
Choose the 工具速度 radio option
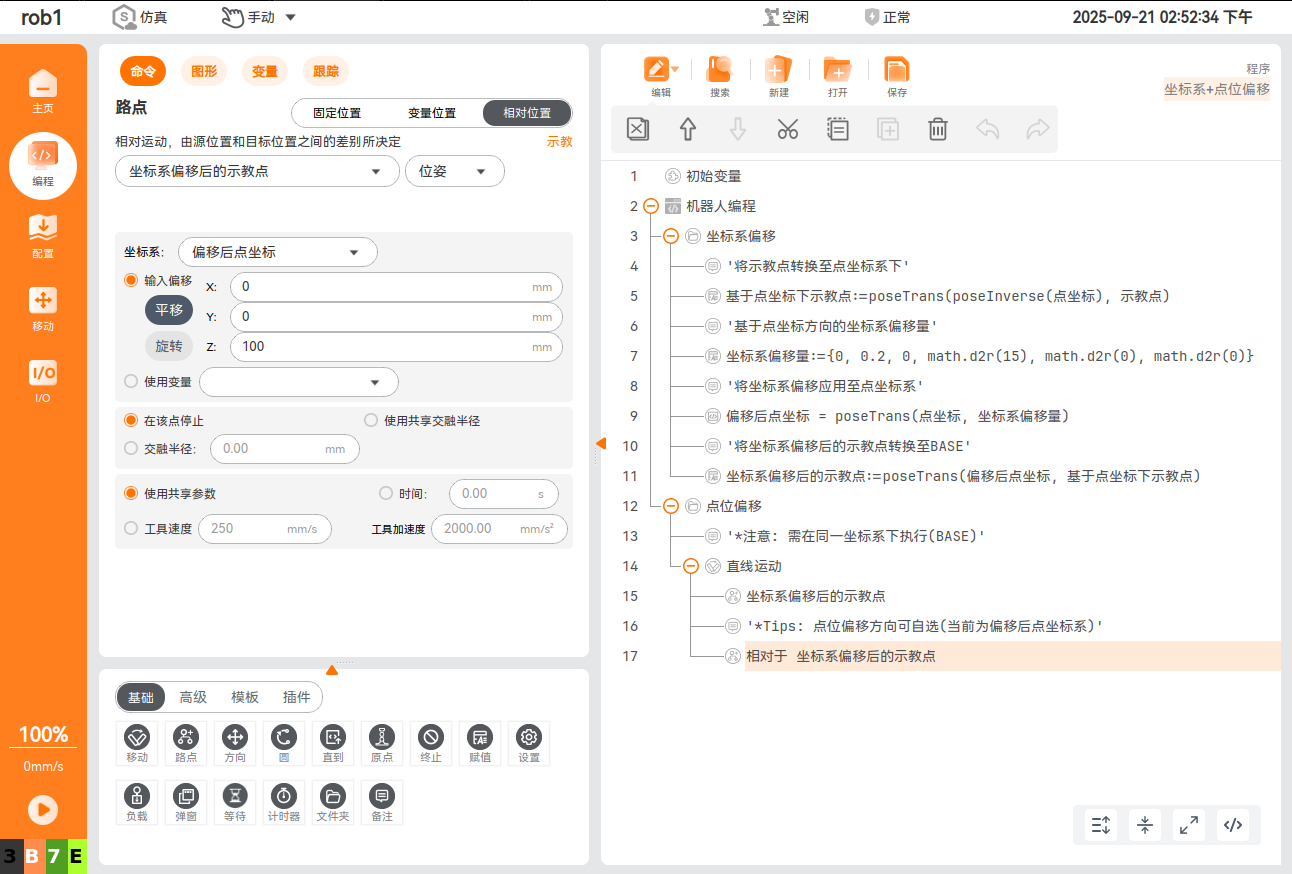[131, 528]
